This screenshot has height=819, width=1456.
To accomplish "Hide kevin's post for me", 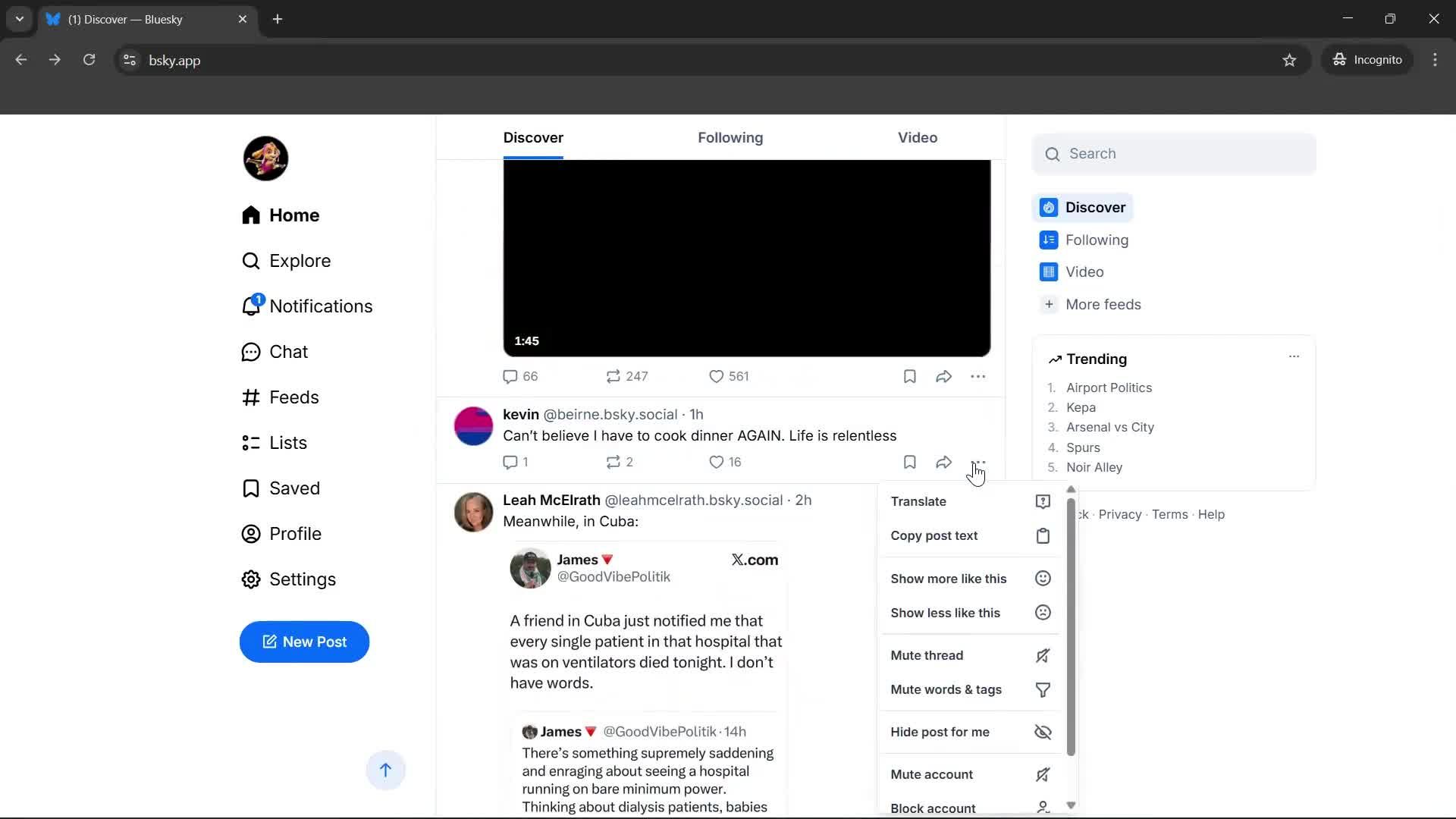I will [940, 732].
